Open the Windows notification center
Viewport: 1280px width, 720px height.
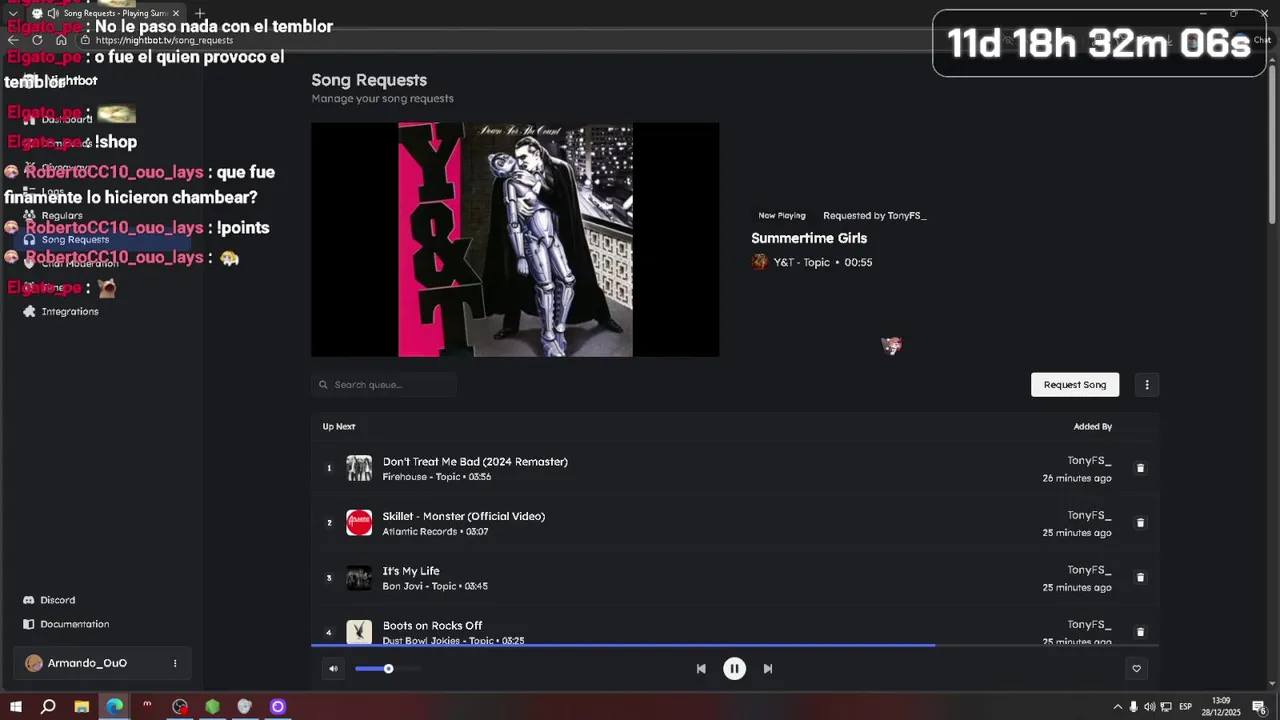point(1259,707)
